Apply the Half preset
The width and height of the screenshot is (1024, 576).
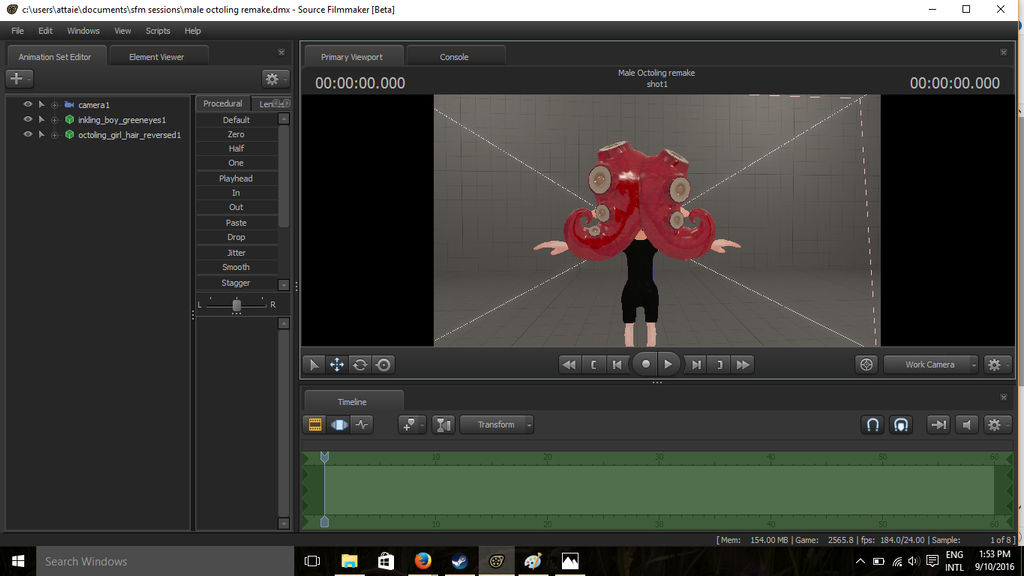[x=236, y=148]
